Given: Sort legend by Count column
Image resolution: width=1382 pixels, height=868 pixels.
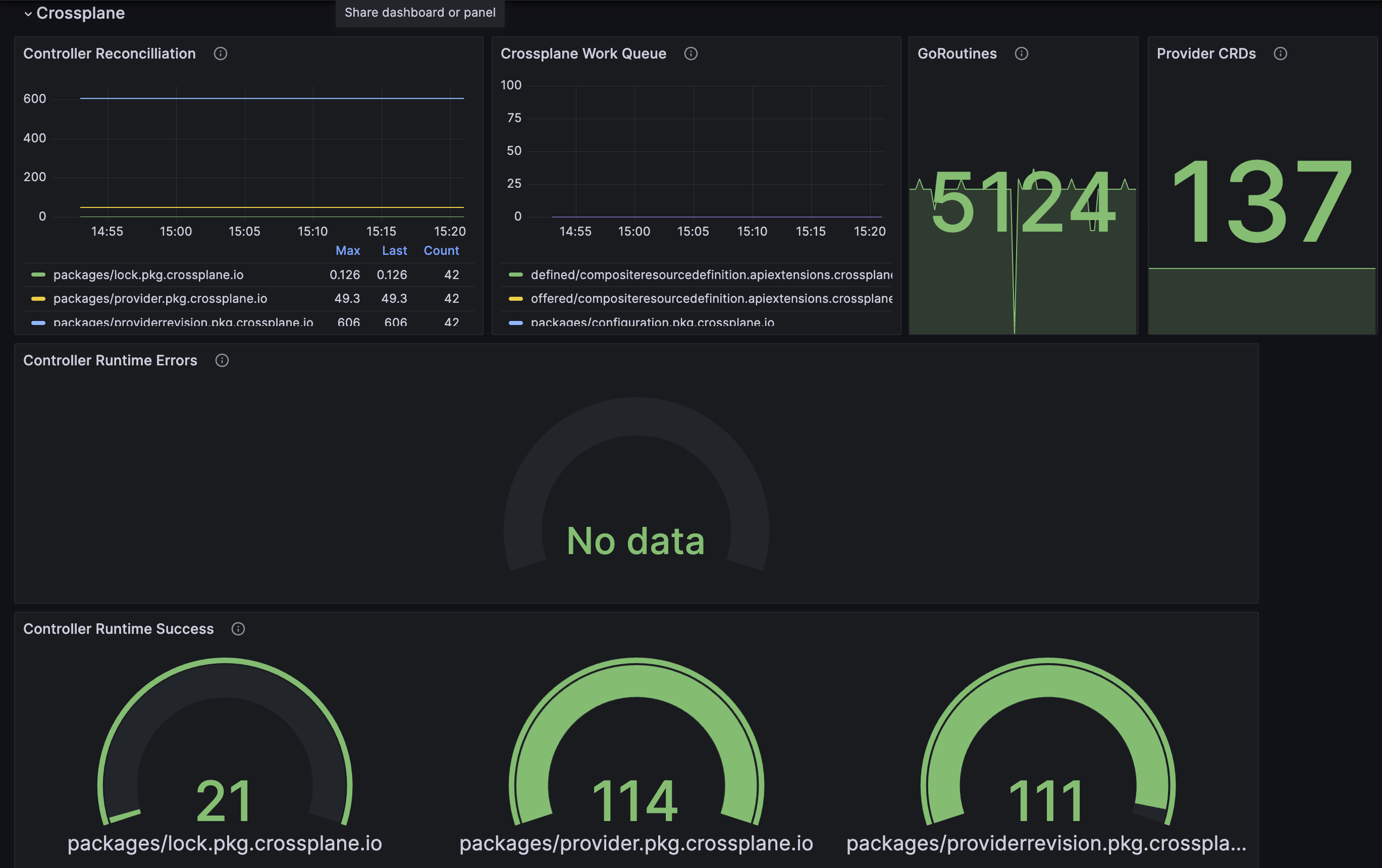Looking at the screenshot, I should point(441,251).
